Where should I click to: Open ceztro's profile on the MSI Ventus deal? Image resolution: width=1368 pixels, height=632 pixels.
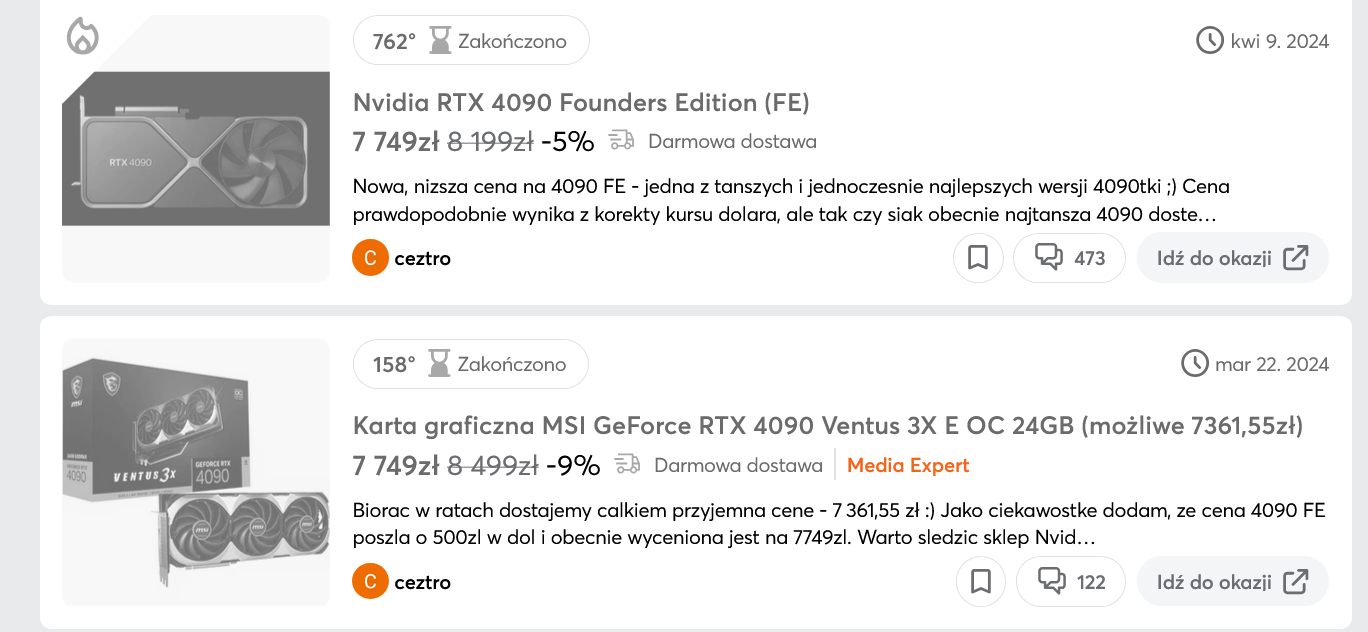422,583
